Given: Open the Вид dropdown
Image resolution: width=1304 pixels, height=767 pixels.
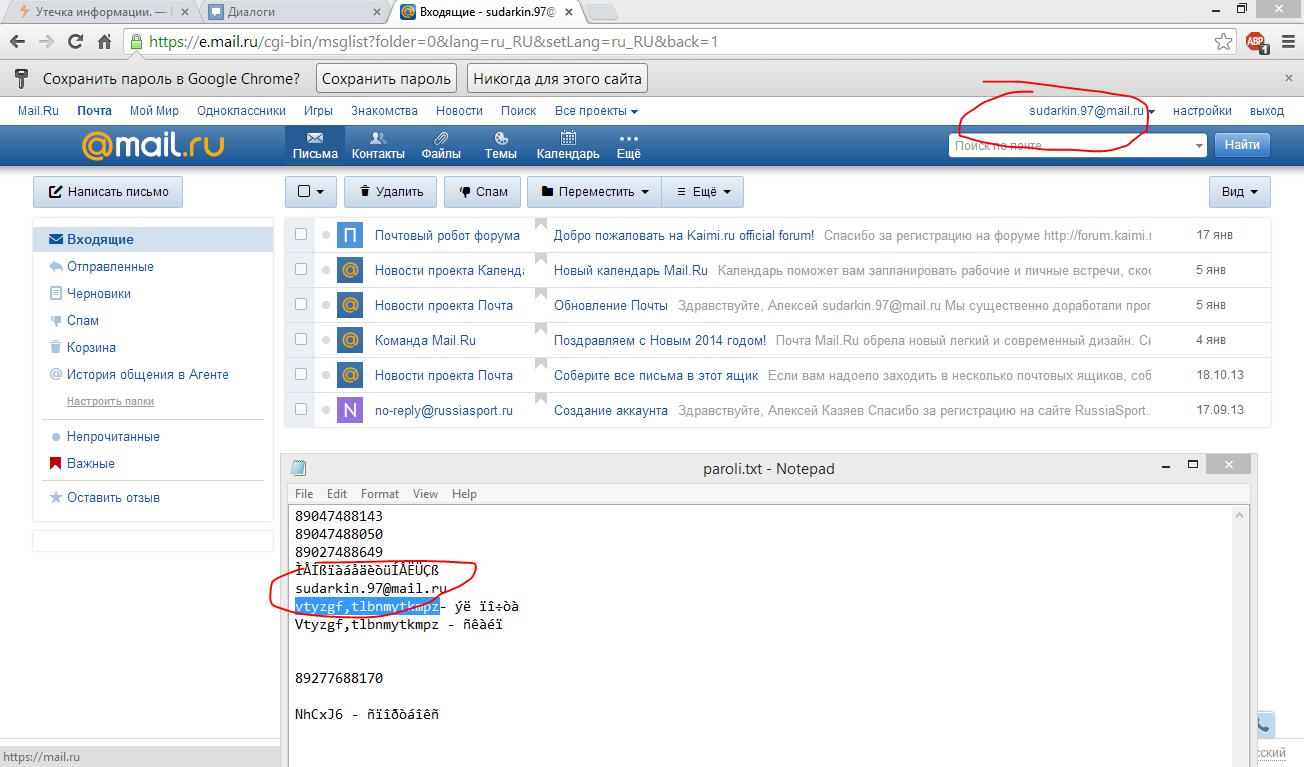Looking at the screenshot, I should [1239, 191].
